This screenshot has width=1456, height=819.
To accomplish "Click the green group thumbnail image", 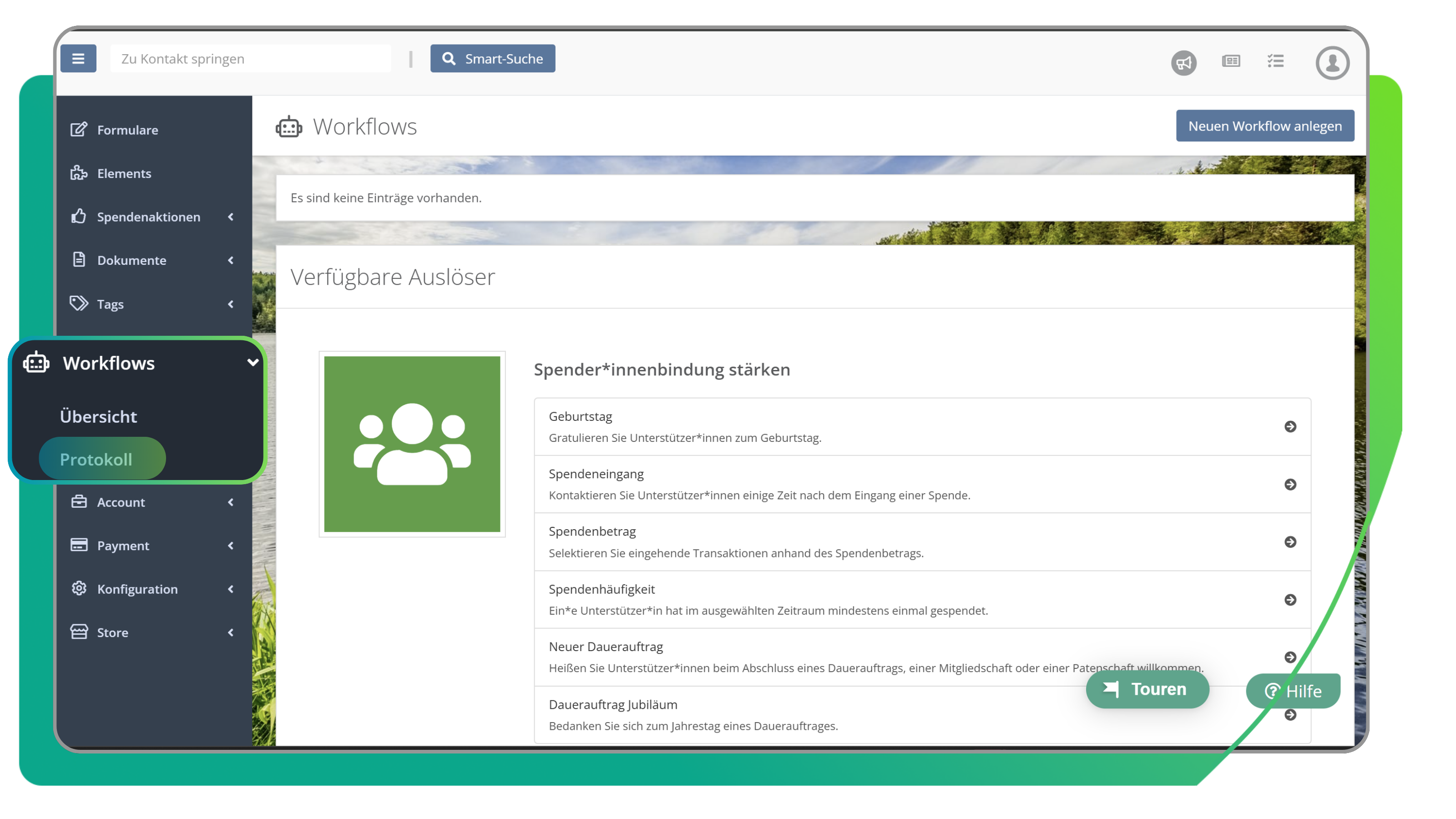I will (x=413, y=444).
